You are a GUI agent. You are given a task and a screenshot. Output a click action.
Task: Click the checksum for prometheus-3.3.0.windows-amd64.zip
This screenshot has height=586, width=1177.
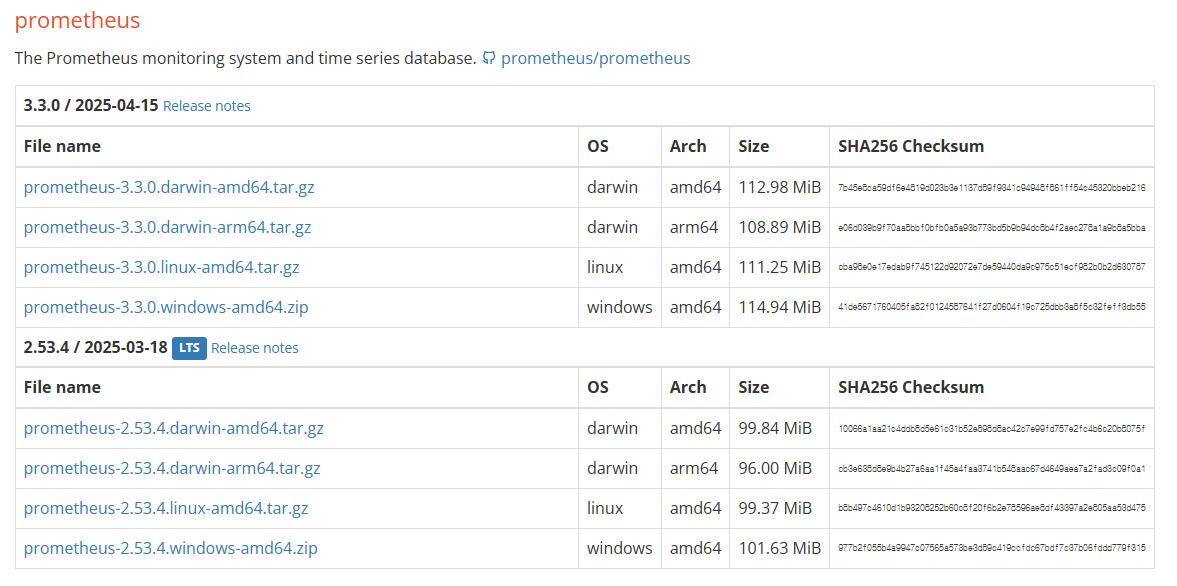click(992, 308)
